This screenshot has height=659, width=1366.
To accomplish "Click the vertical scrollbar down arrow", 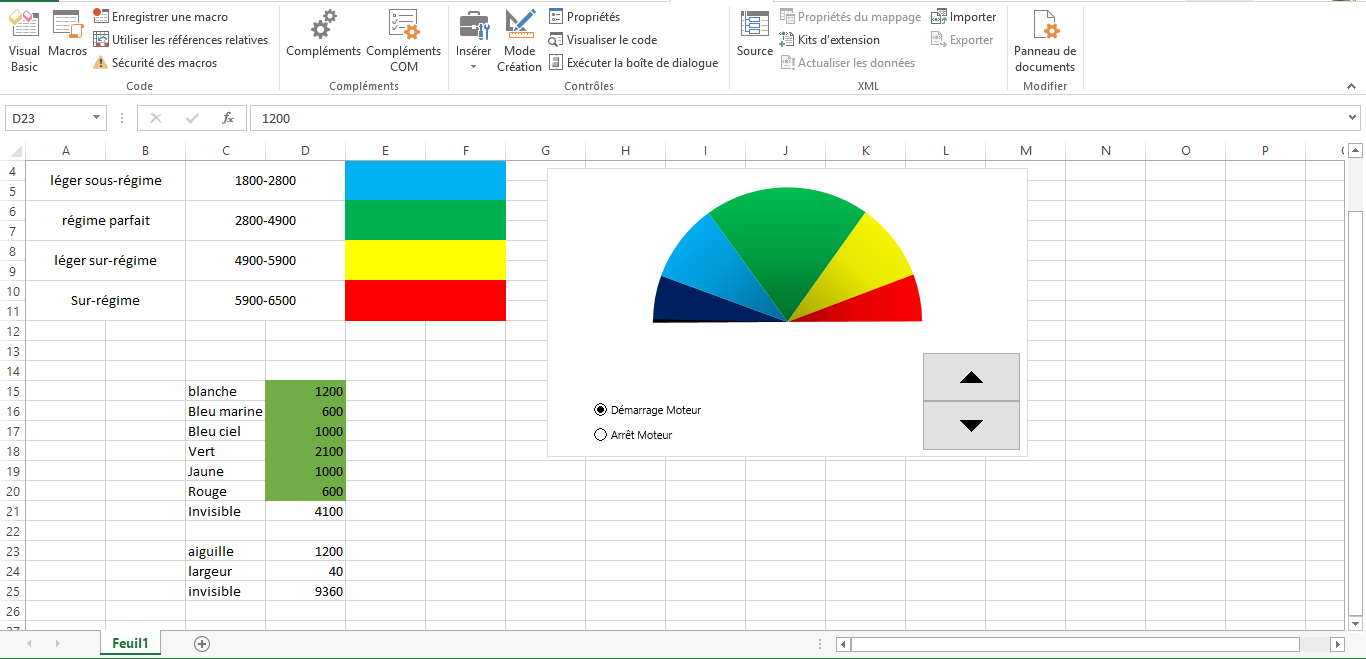I will [1356, 622].
